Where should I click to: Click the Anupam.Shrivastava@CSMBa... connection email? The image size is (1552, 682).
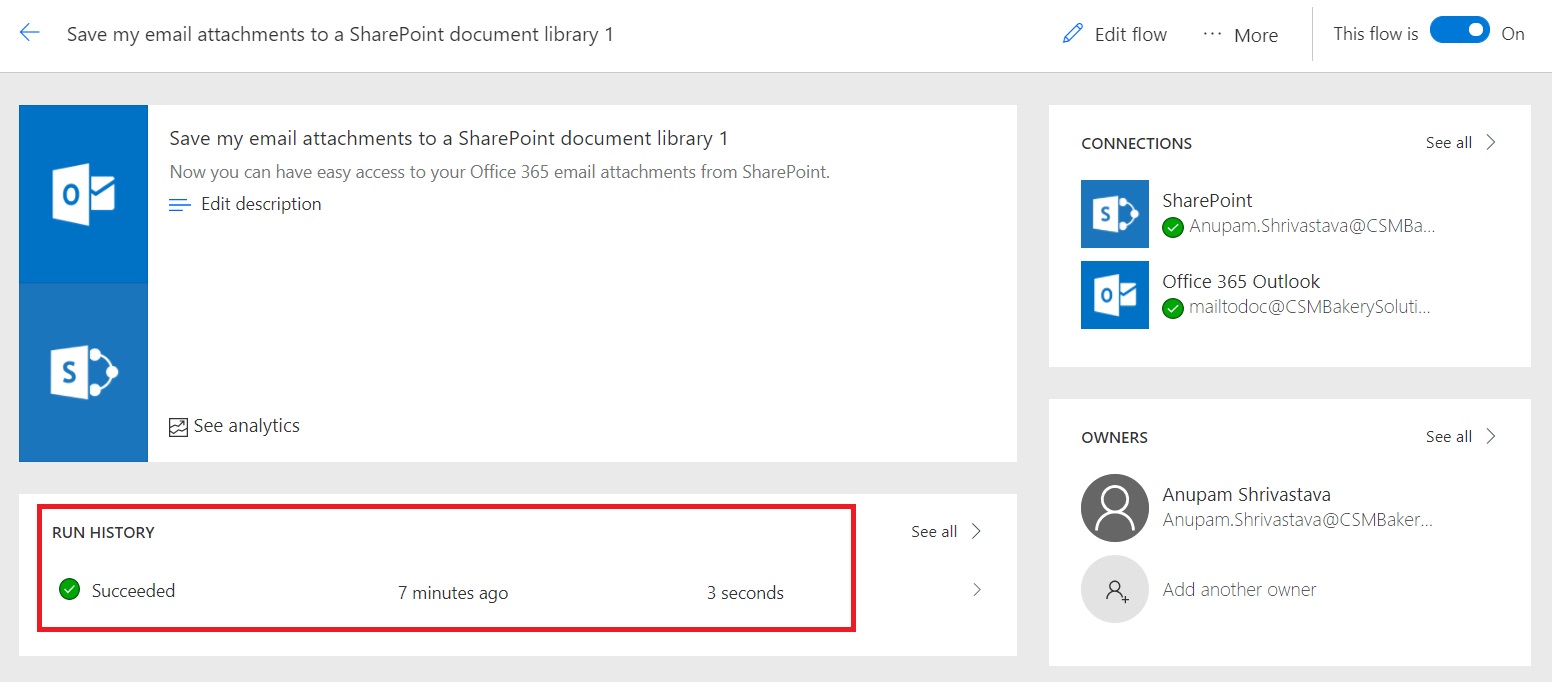(1312, 227)
